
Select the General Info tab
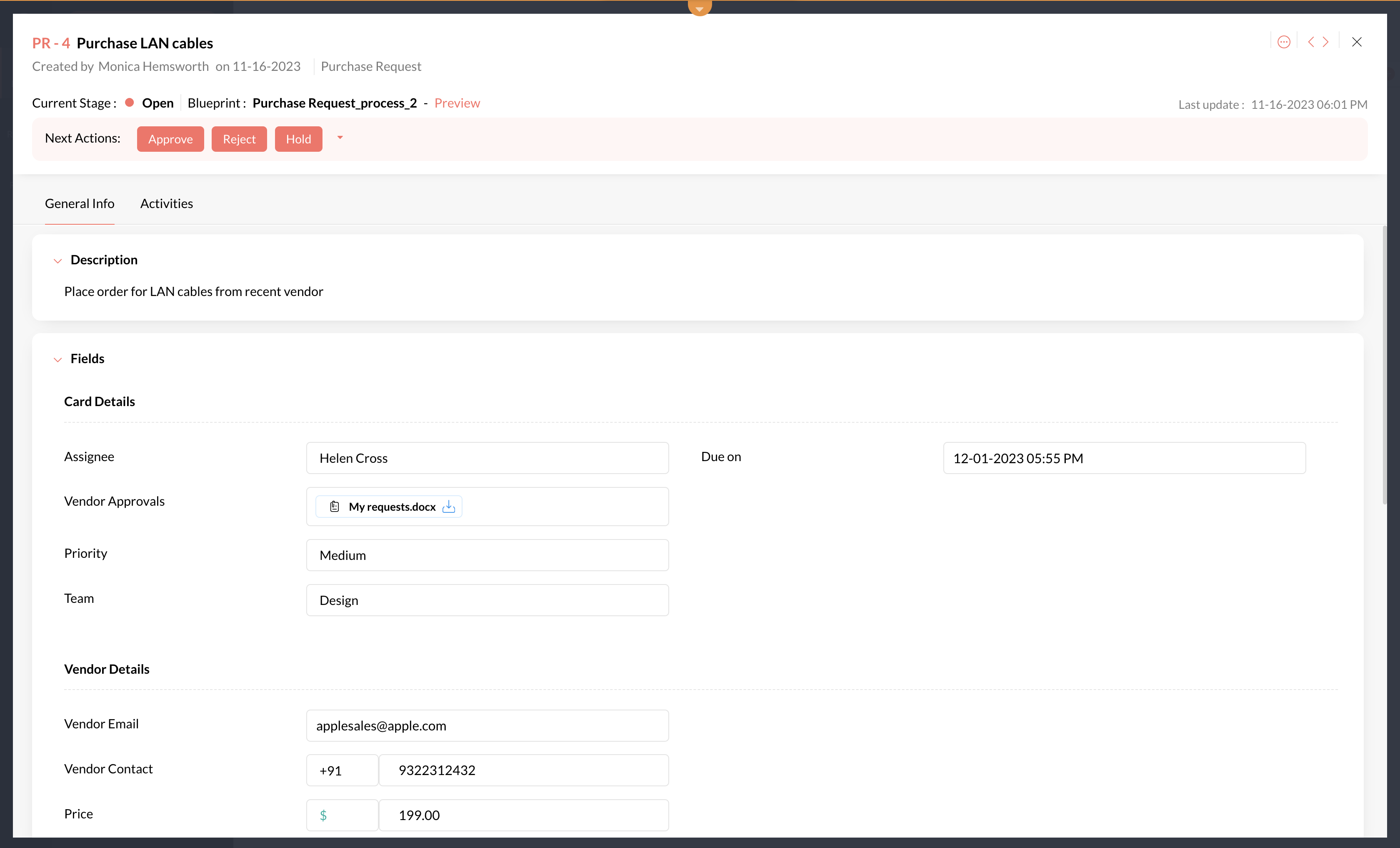pos(80,203)
